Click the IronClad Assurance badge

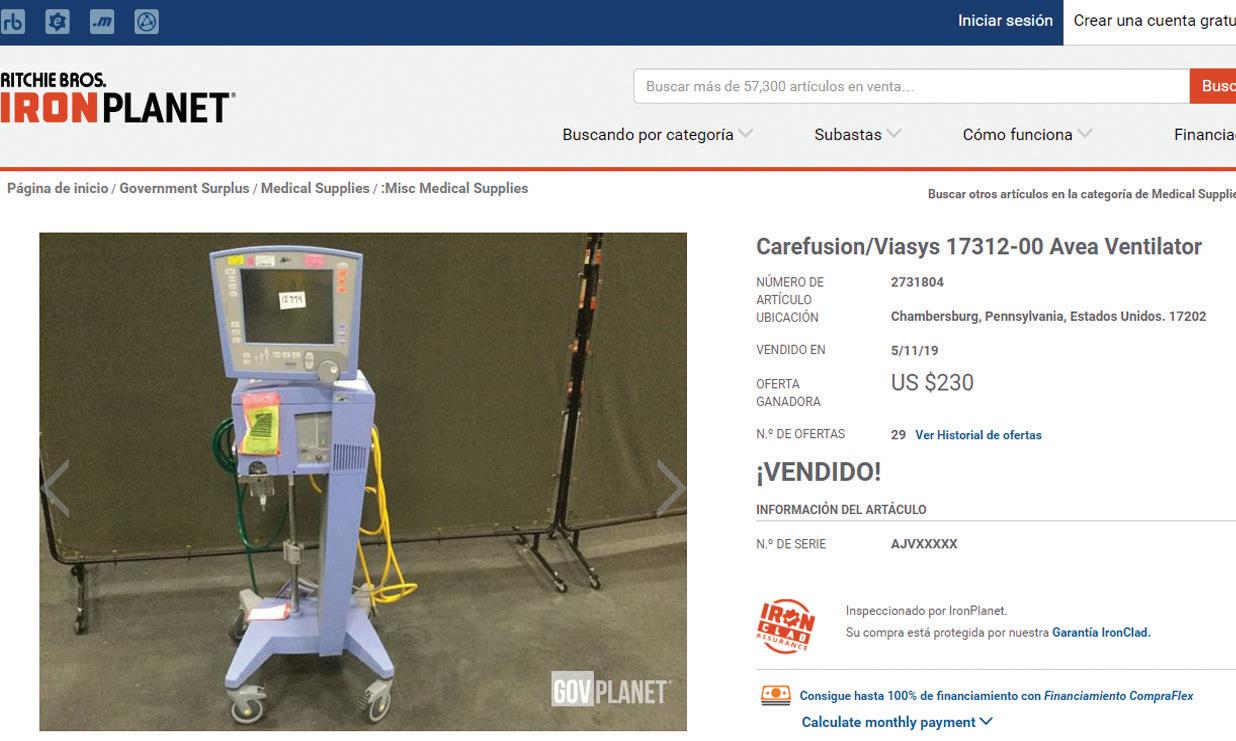click(x=787, y=626)
